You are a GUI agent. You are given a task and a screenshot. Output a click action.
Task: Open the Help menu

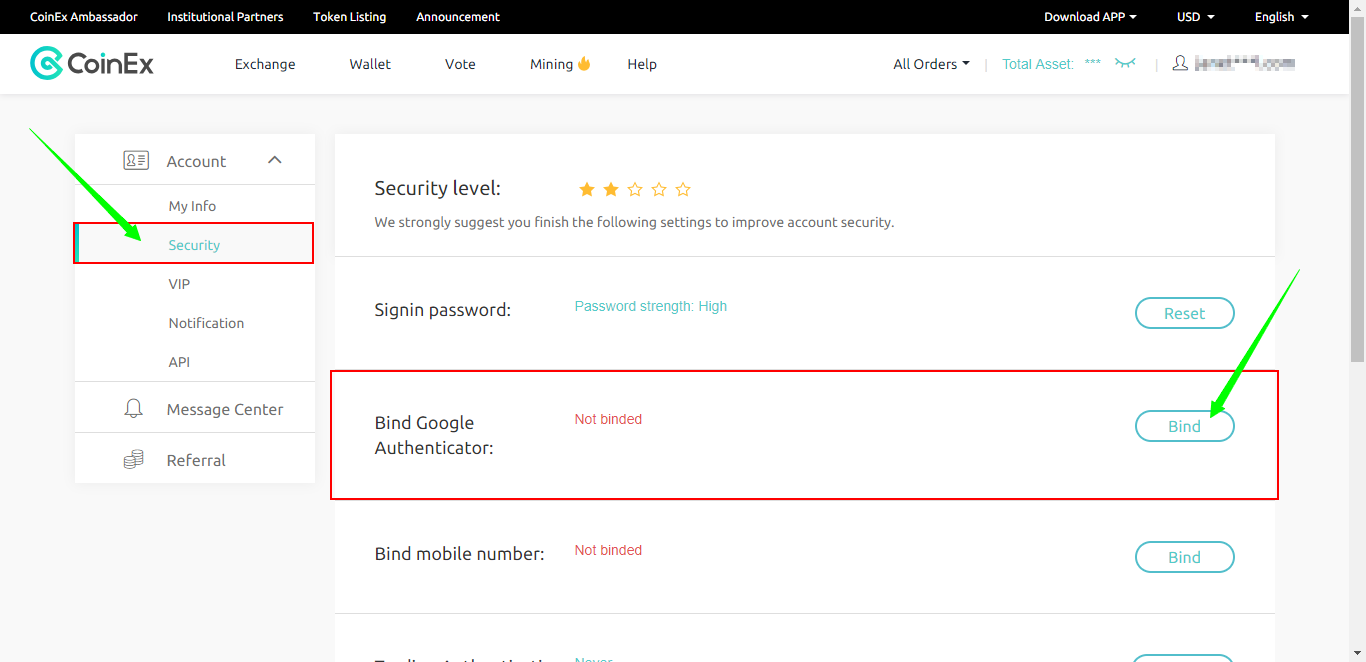(x=642, y=64)
